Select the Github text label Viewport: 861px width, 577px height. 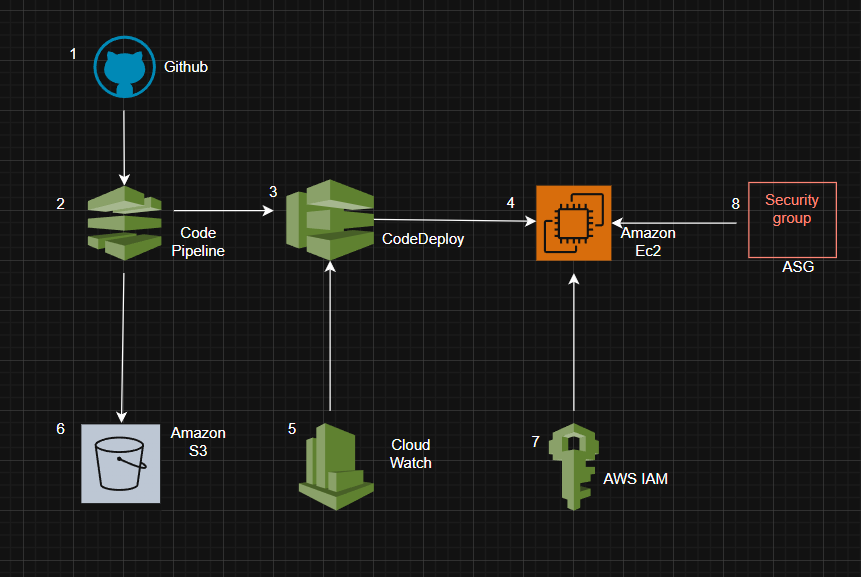point(186,67)
